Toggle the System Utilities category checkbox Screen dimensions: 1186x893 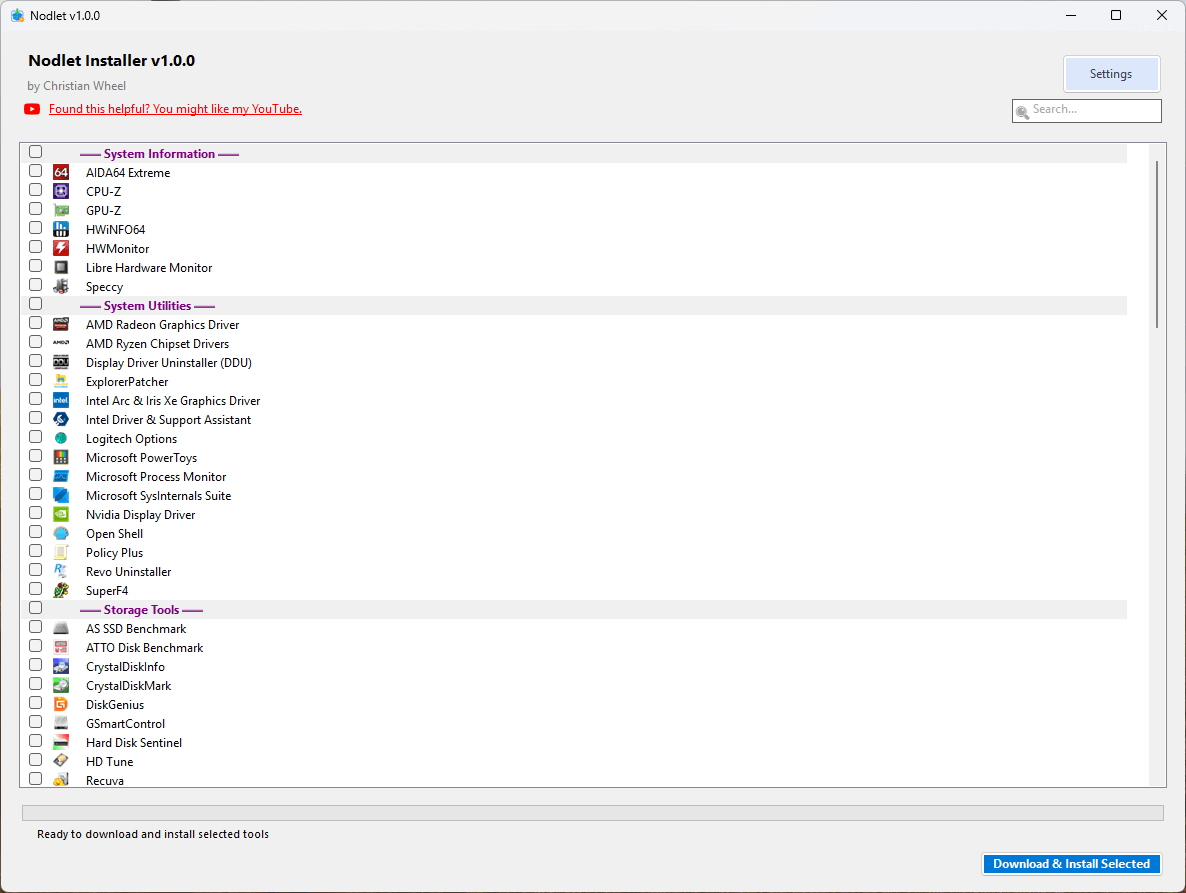(x=36, y=304)
